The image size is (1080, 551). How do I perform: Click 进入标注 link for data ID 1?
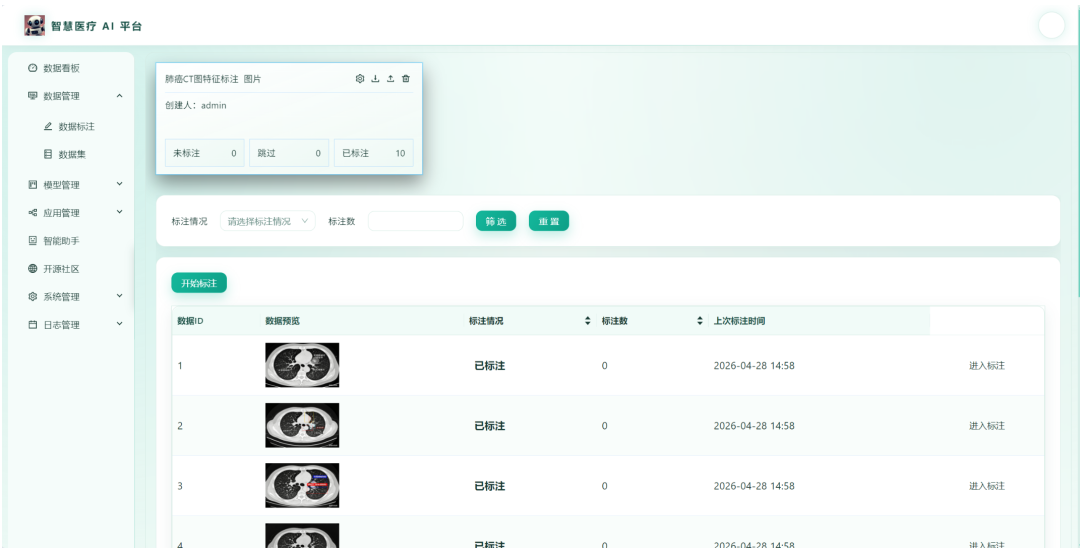coord(987,366)
